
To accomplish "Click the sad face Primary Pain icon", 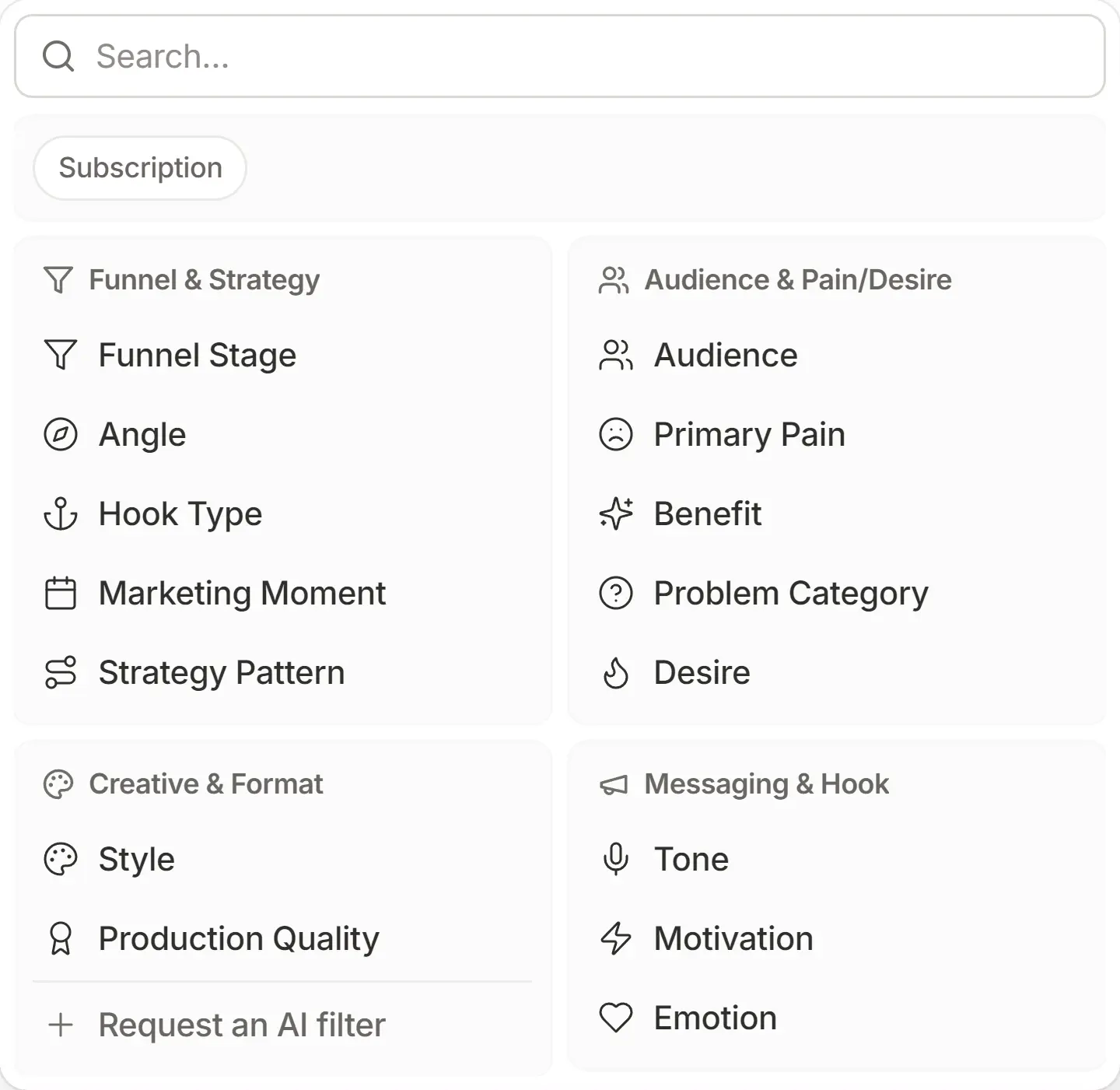I will 616,434.
